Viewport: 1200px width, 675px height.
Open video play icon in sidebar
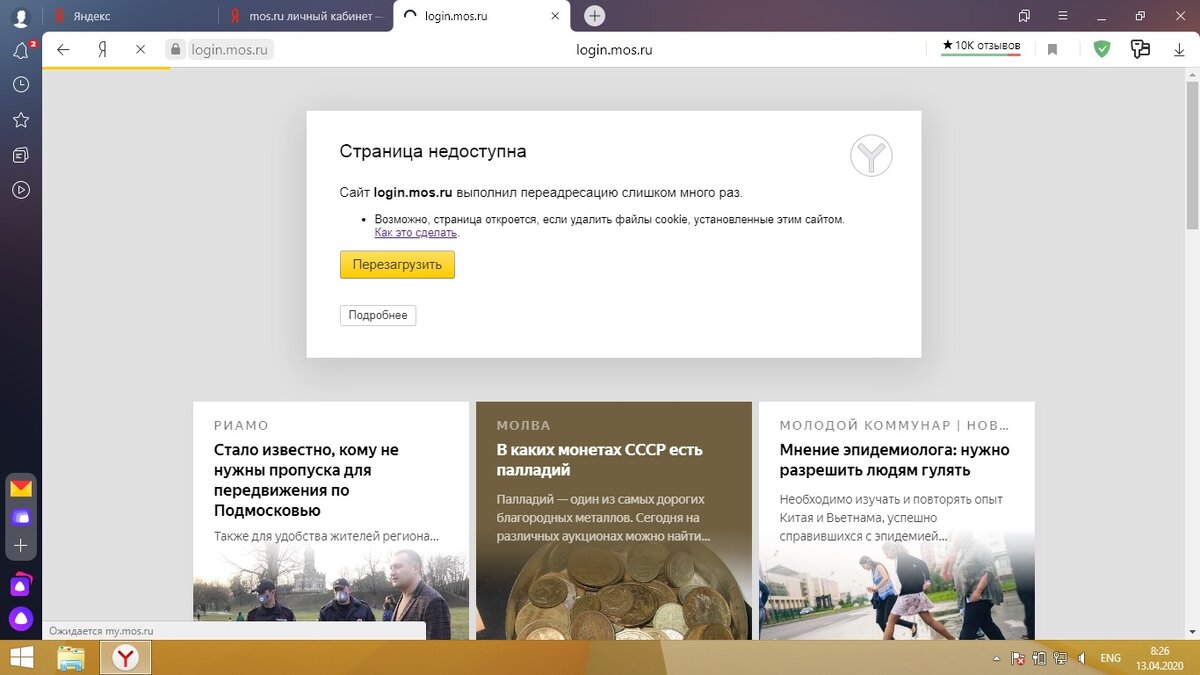coord(20,189)
